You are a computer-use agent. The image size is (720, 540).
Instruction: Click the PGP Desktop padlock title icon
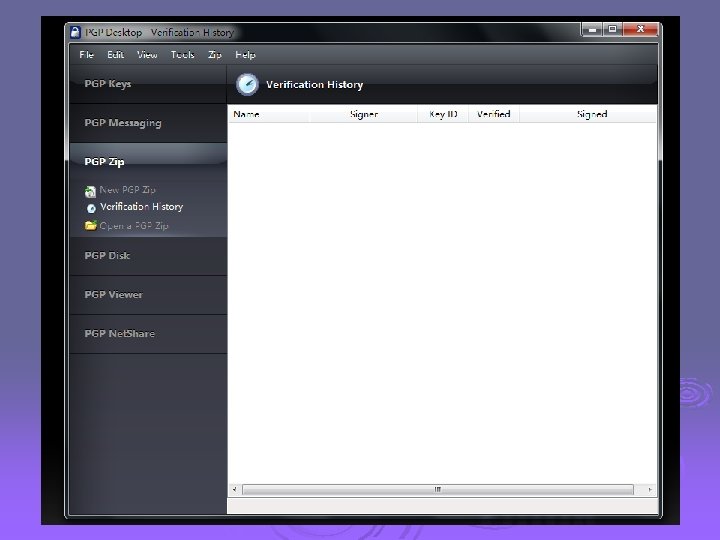pos(75,32)
